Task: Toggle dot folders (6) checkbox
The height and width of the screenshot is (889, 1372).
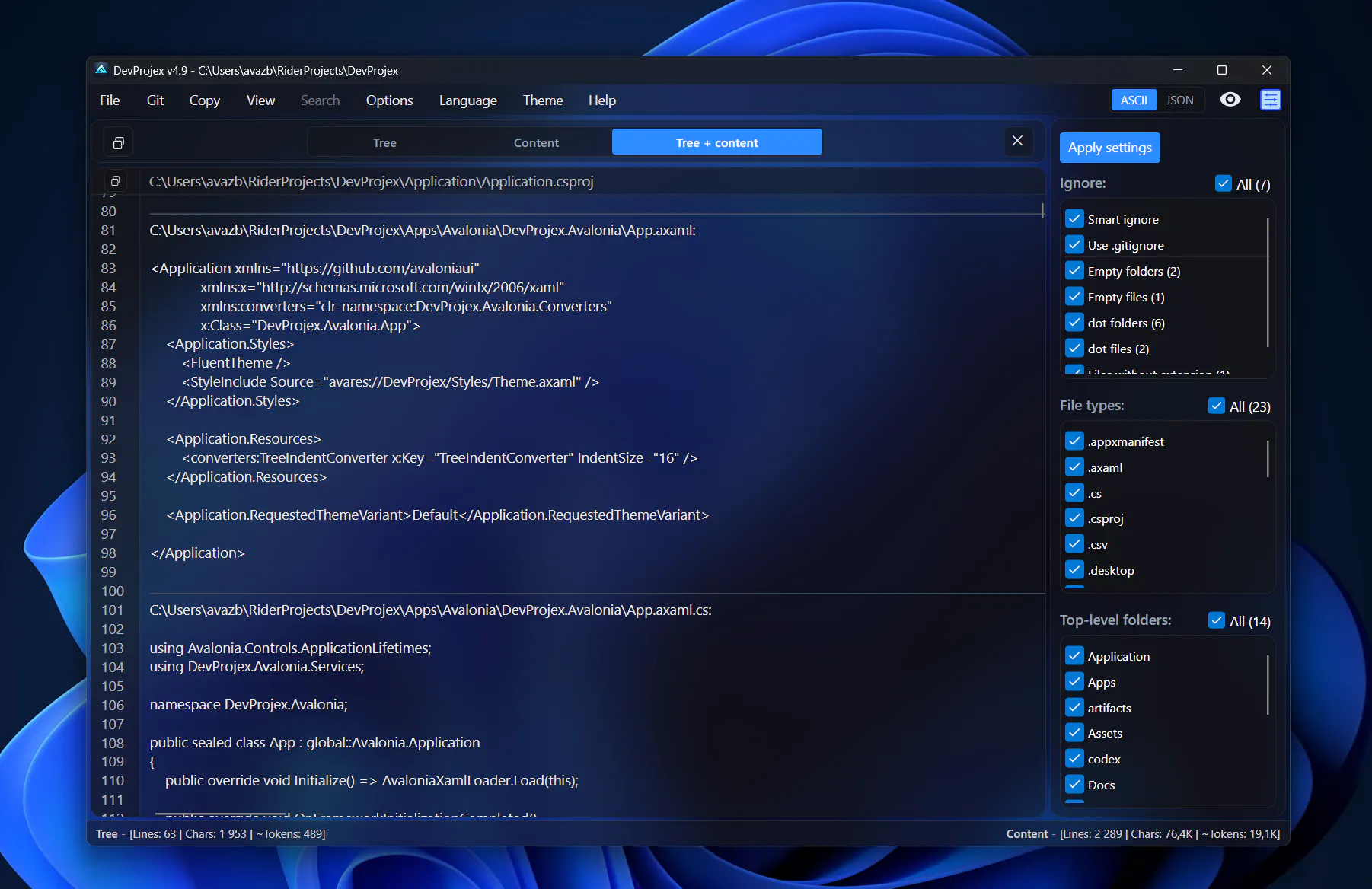Action: tap(1074, 323)
